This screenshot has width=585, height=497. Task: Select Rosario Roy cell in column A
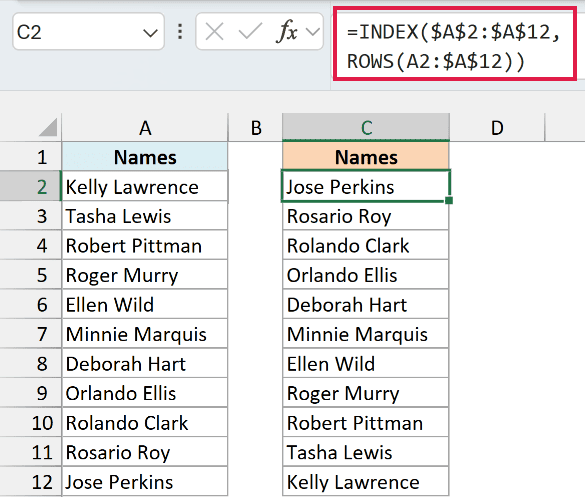145,451
